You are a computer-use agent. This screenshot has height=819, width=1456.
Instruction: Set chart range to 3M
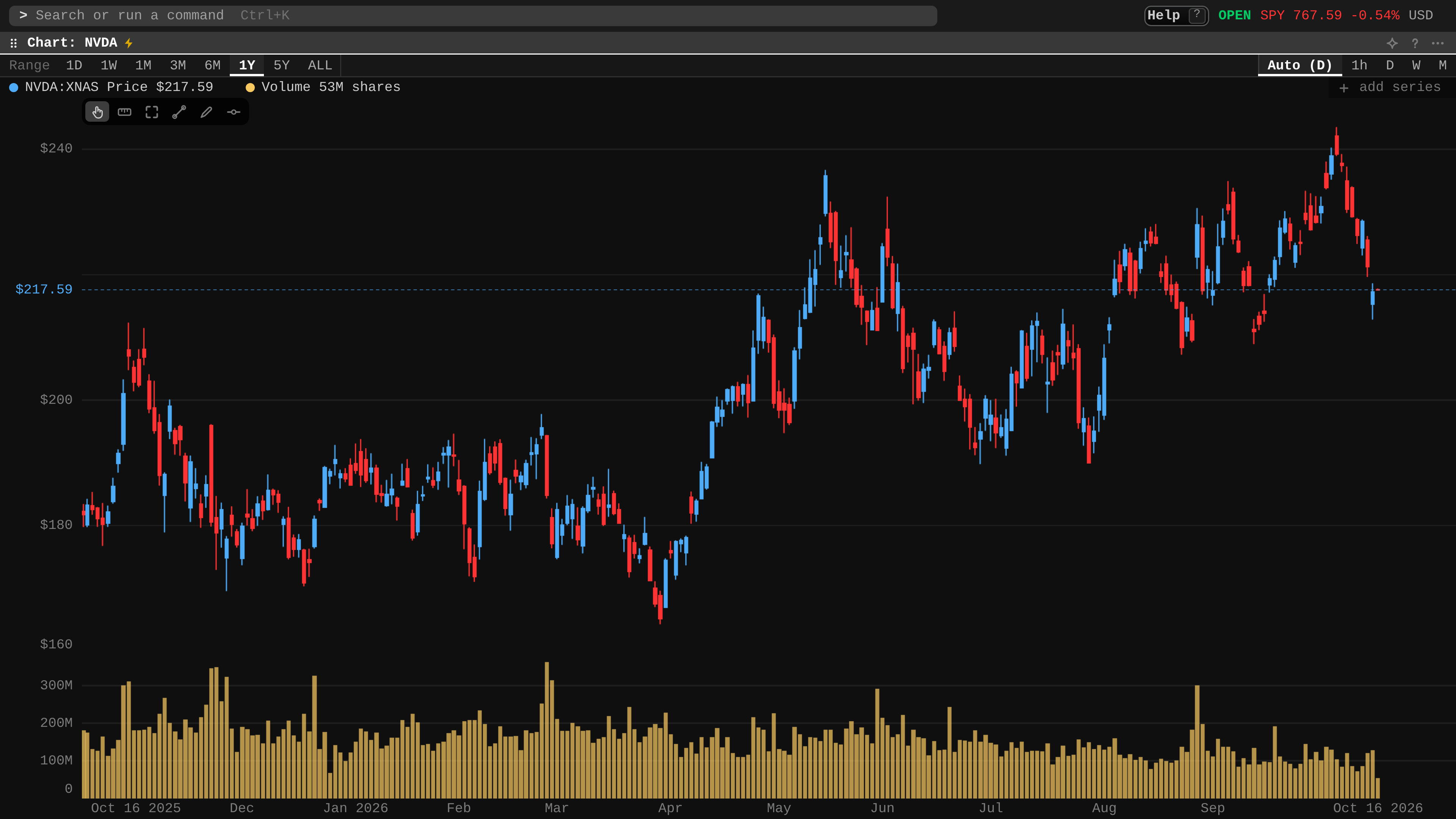[177, 65]
